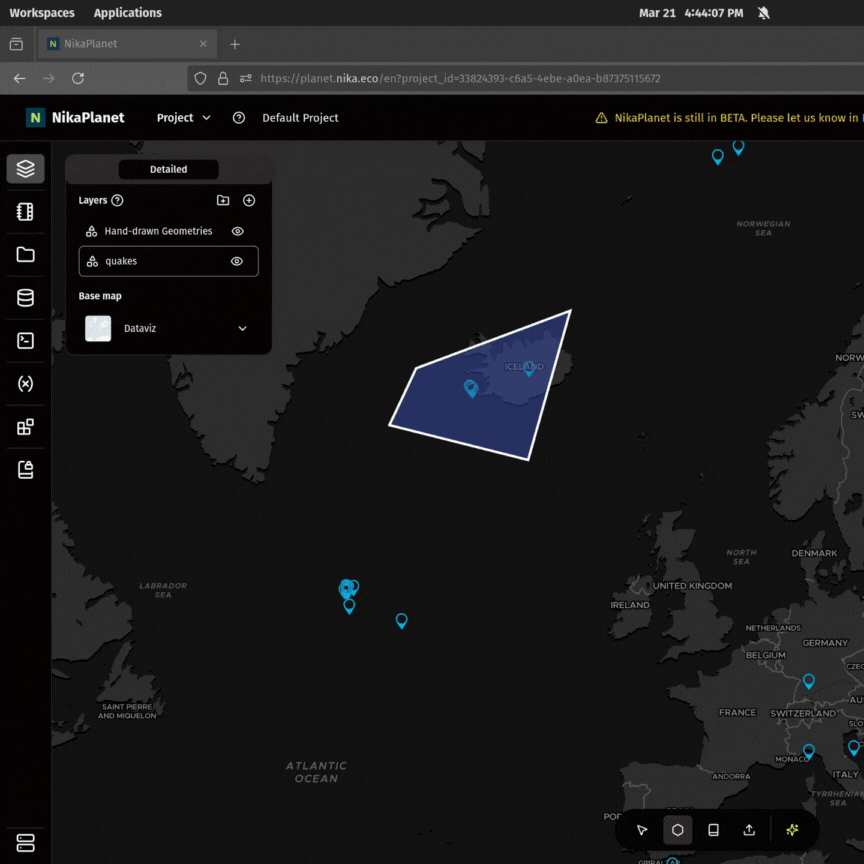This screenshot has width=864, height=864.
Task: Open the clipboard notebook sidebar icon
Action: (25, 469)
